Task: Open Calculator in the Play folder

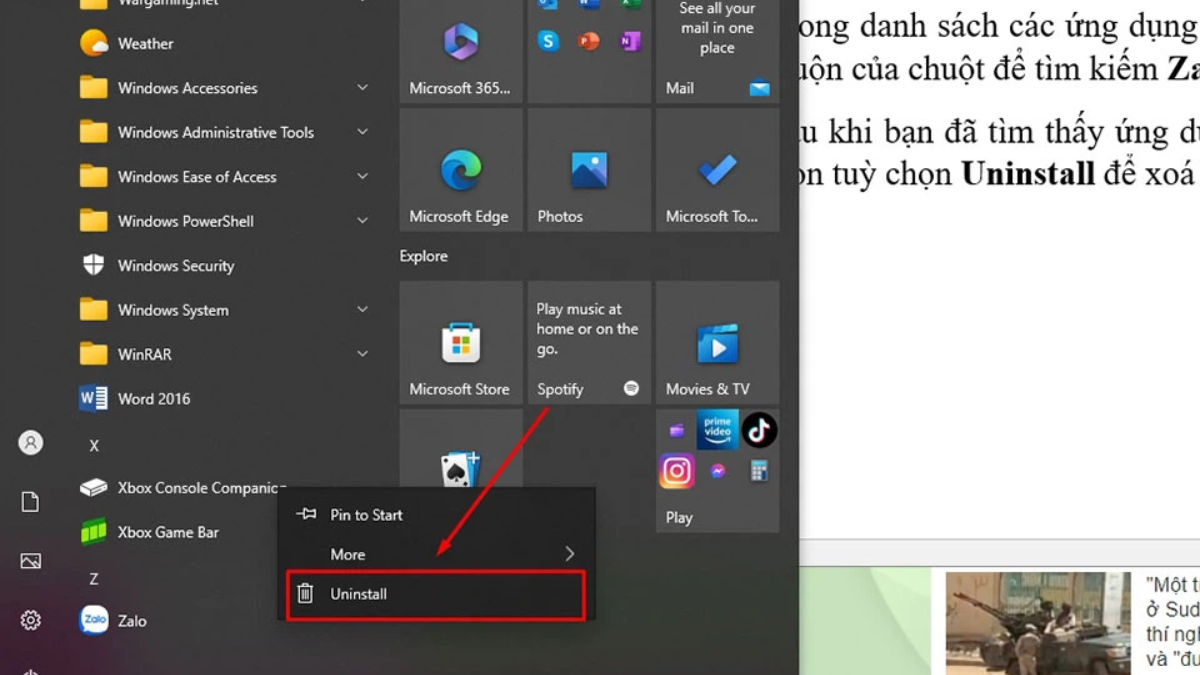Action: [x=759, y=471]
